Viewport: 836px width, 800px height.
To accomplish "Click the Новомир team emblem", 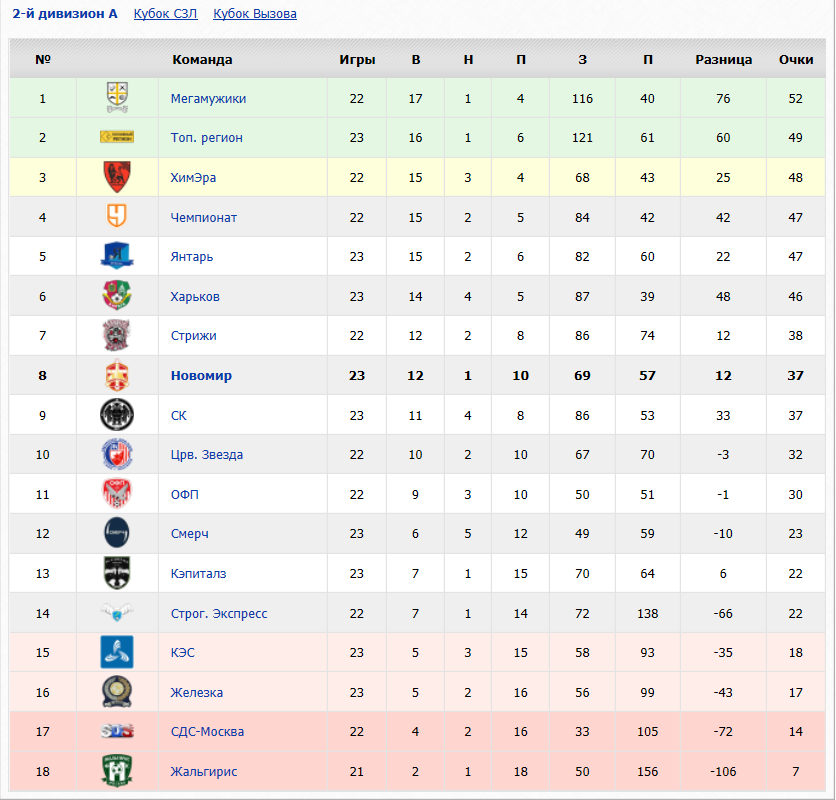I will tap(117, 375).
